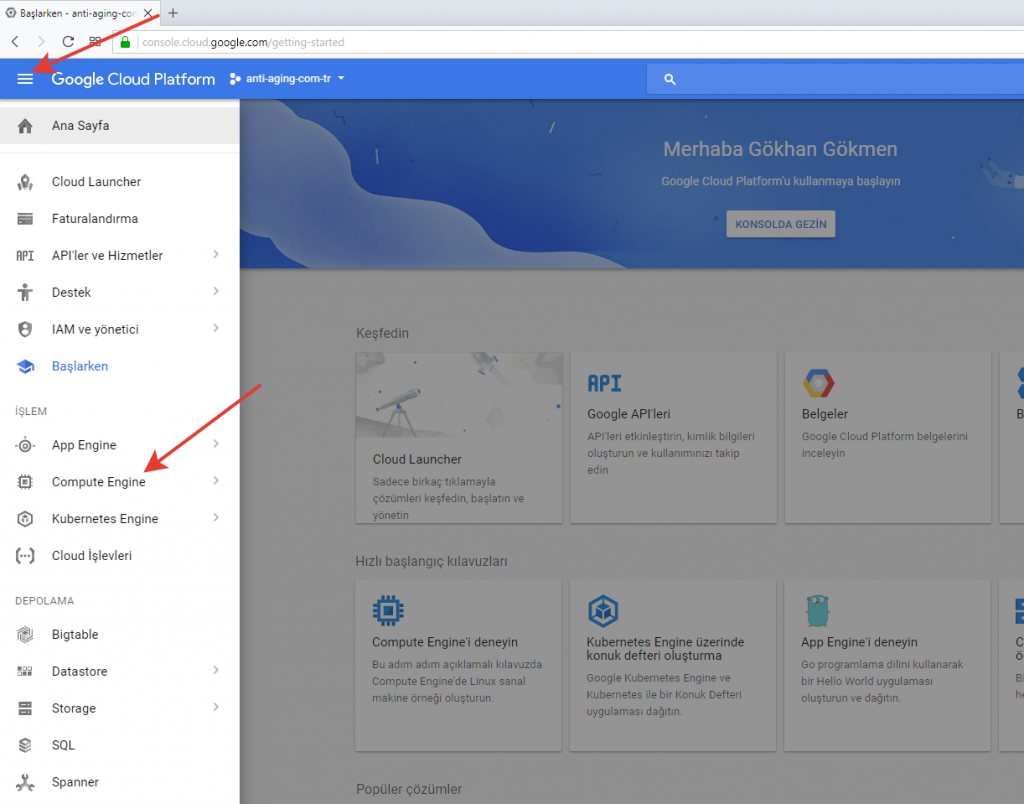Click the browser speed dial grid icon
This screenshot has width=1024, height=804.
coord(95,42)
